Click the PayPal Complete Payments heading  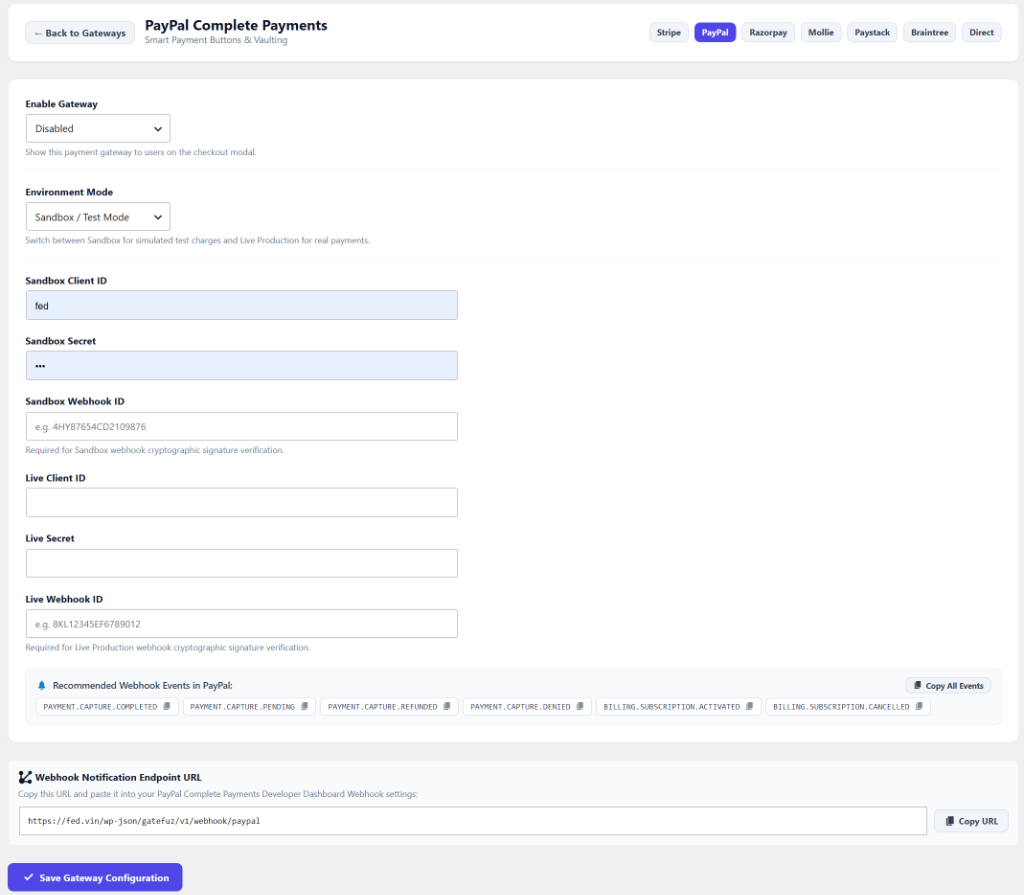[236, 25]
